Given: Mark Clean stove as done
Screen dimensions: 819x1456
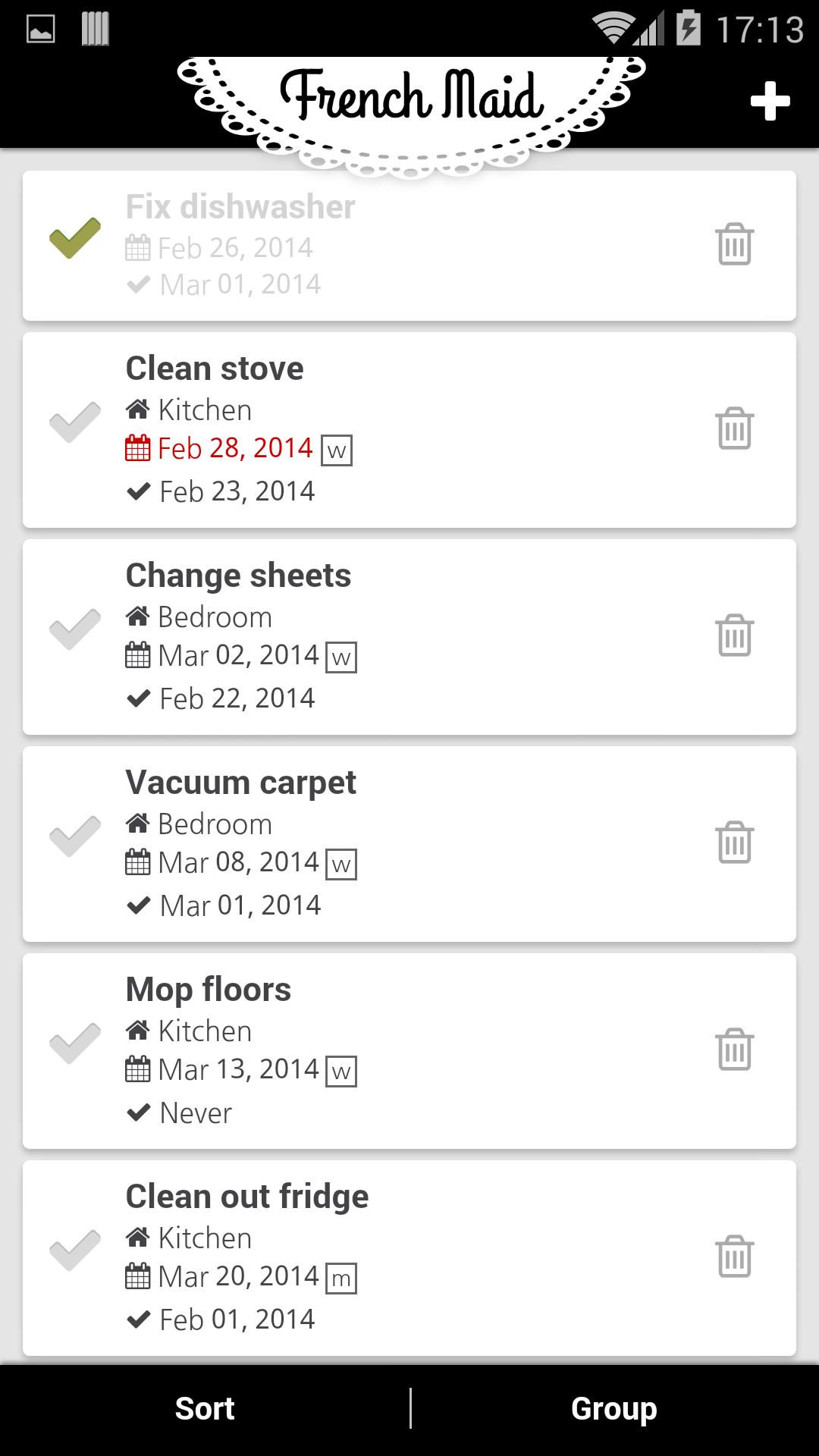Looking at the screenshot, I should 75,422.
